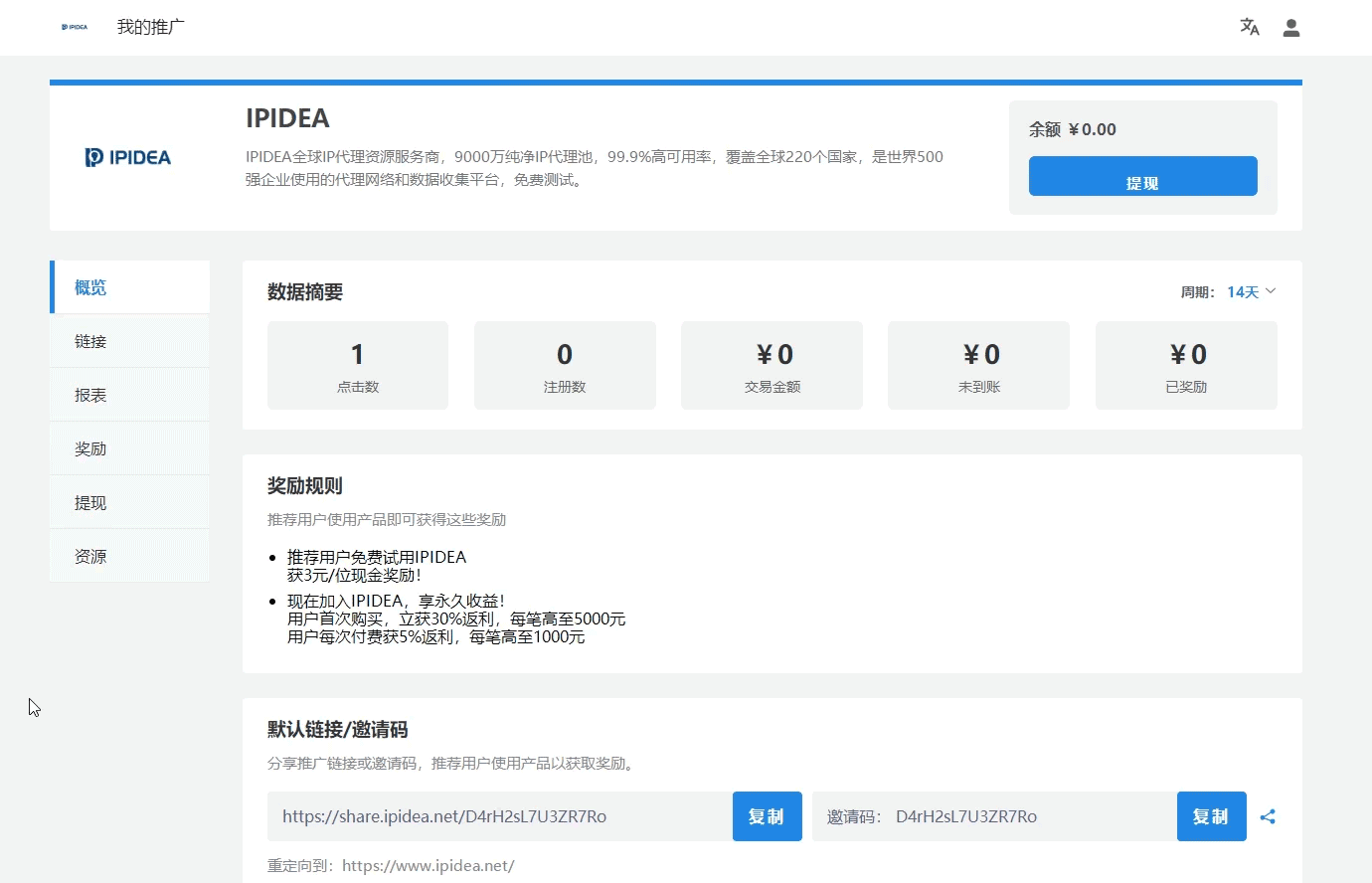
Task: Click the language translate icon
Action: (1250, 27)
